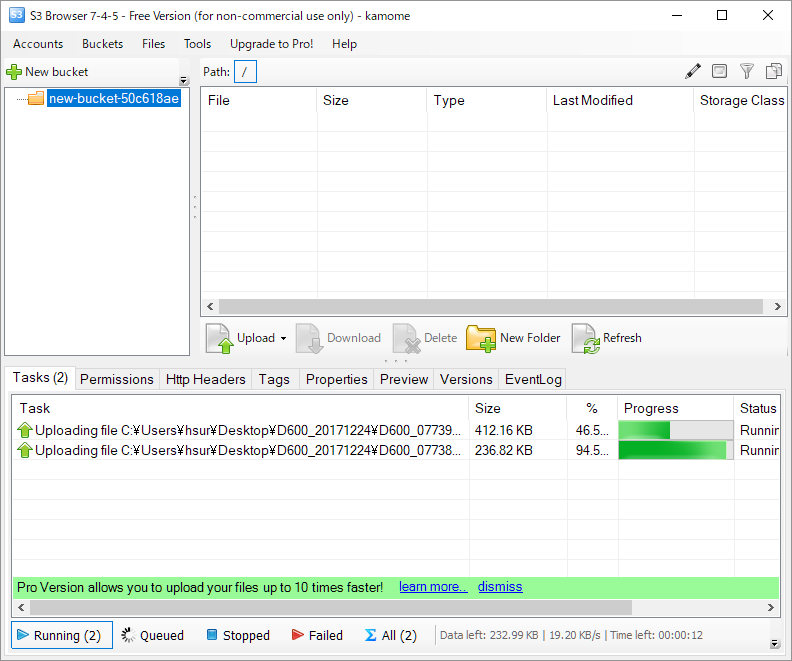Click the New Folder icon
Viewport: 792px width, 661px height.
pyautogui.click(x=480, y=338)
